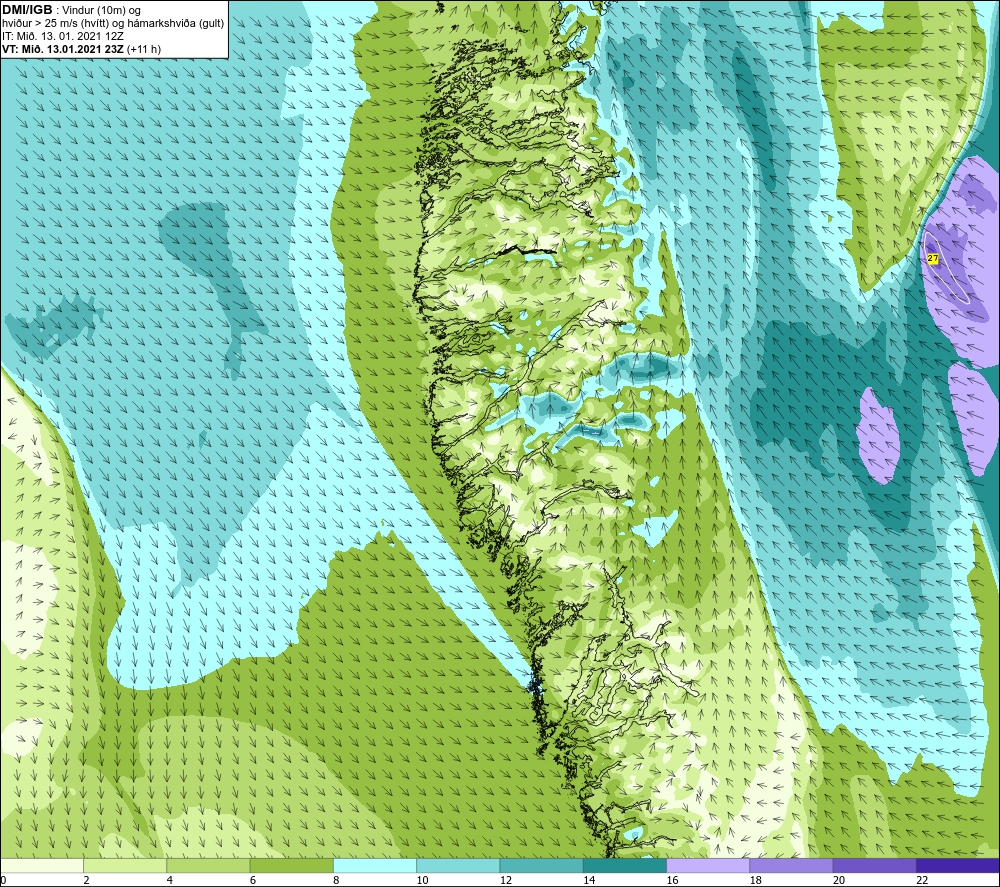This screenshot has height=887, width=1000.
Task: Click the scale label 6
Action: point(253,880)
